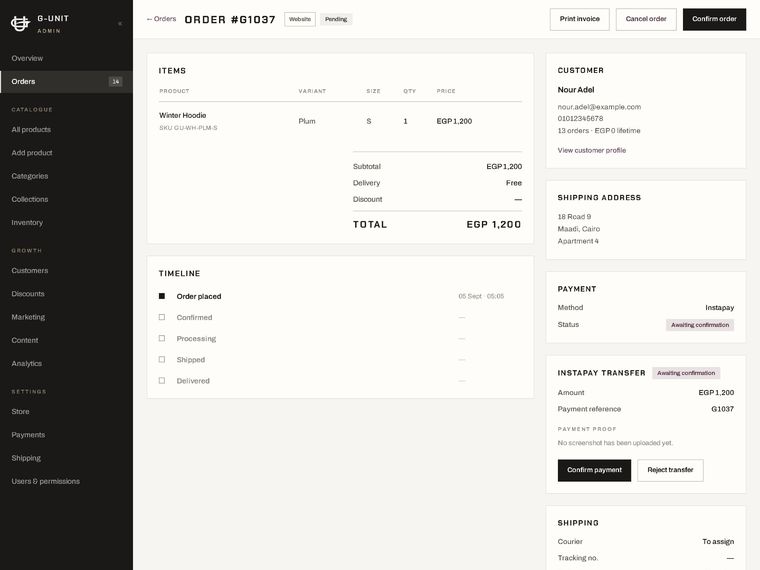This screenshot has height=570, width=760.
Task: Navigate to Inventory
Action: pyautogui.click(x=27, y=222)
